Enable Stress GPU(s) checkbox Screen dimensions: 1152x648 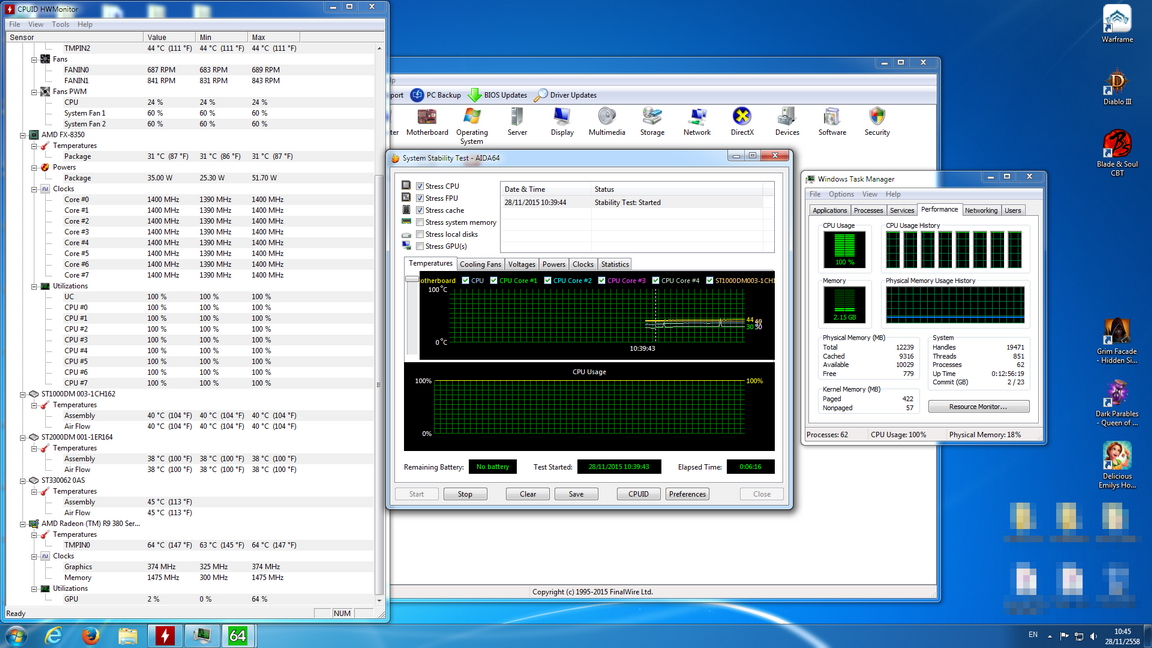tap(420, 246)
